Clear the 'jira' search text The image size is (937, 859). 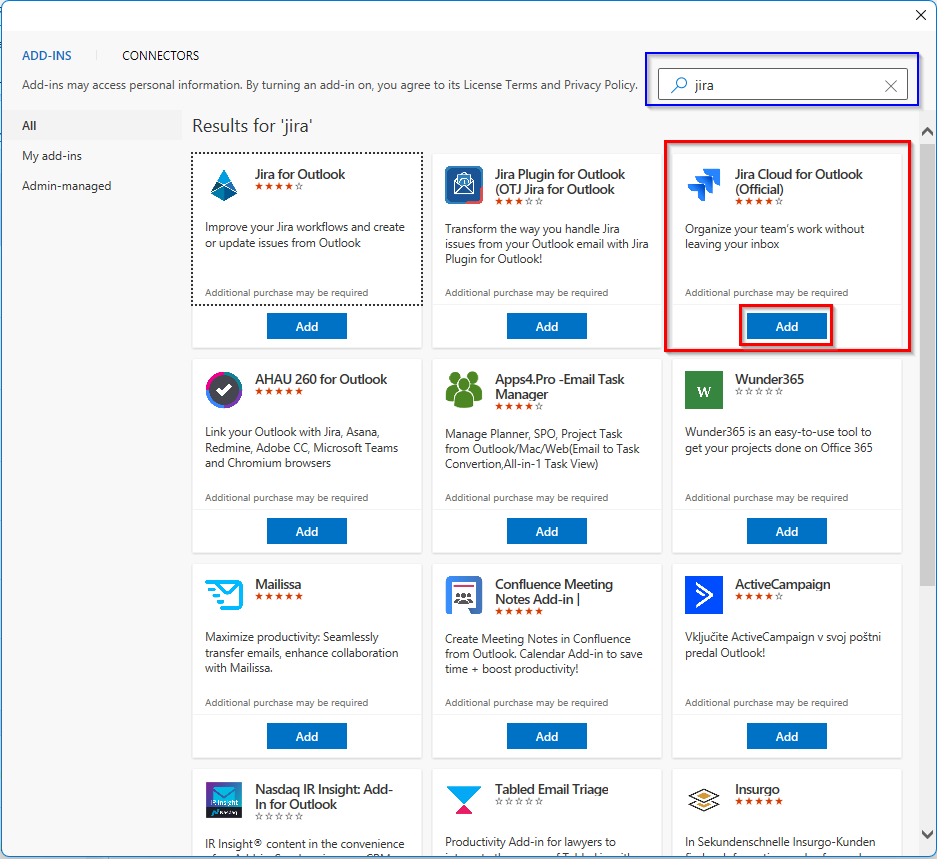click(x=891, y=85)
